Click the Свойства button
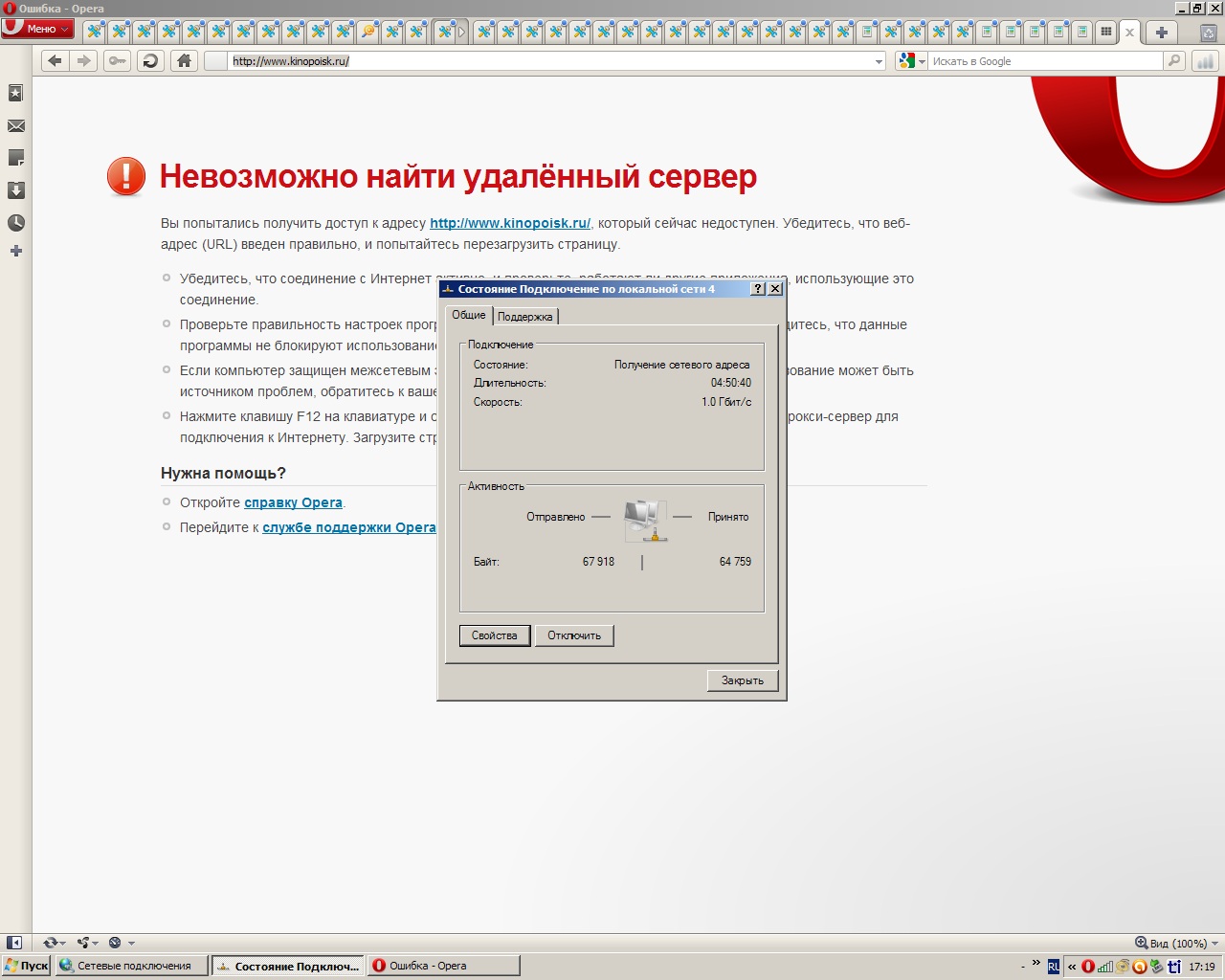1225x980 pixels. [494, 635]
